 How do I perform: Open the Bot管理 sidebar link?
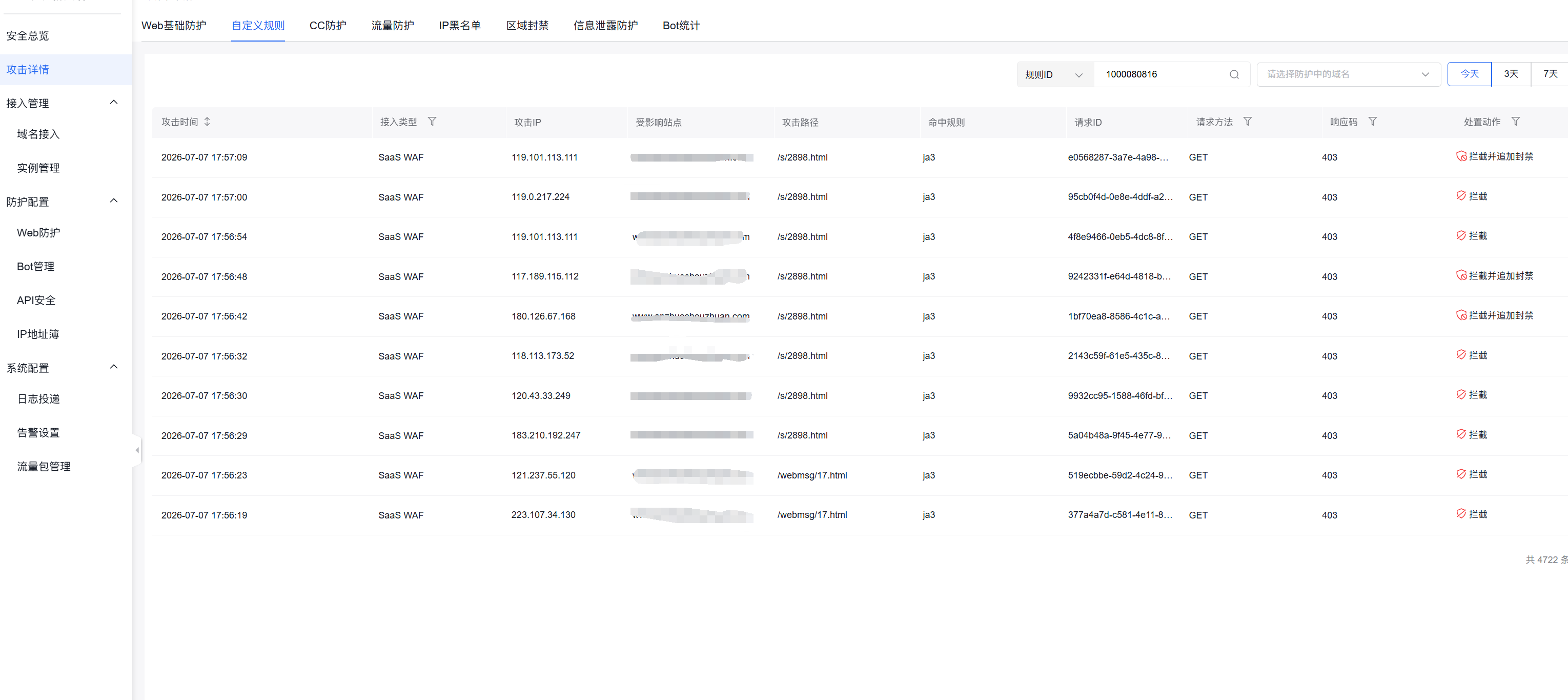(x=36, y=267)
